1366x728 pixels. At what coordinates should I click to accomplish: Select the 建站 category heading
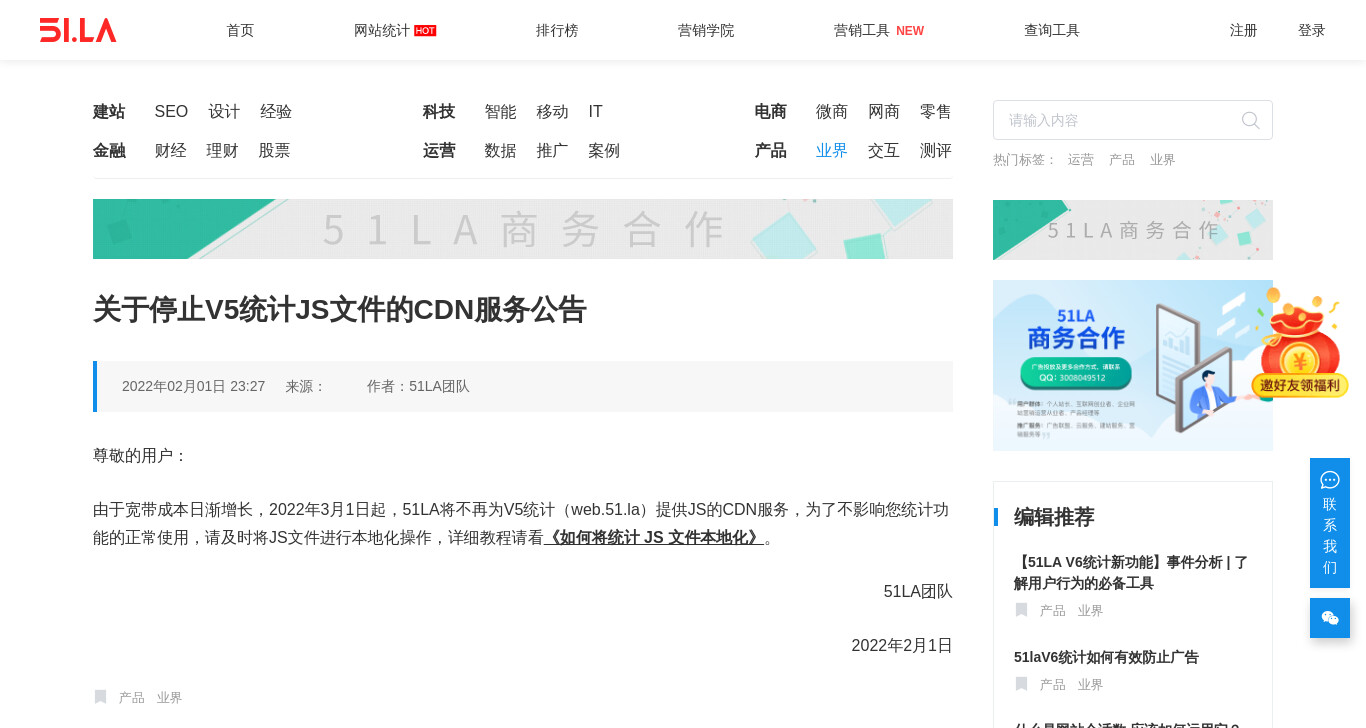click(x=109, y=112)
